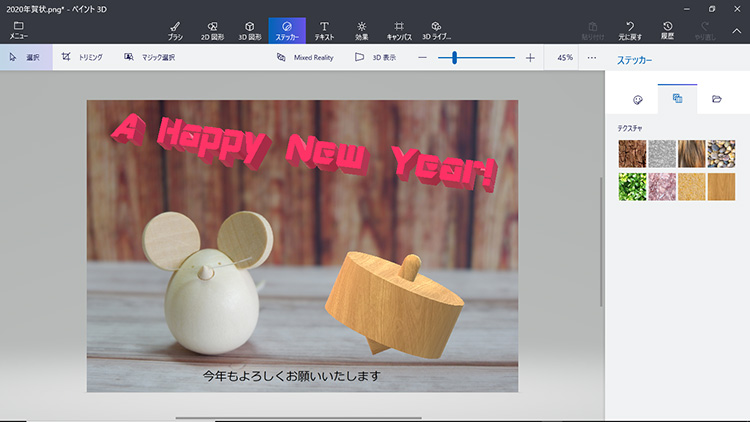Activate the 選択 (Select) tool
Image resolution: width=750 pixels, height=422 pixels.
[26, 58]
